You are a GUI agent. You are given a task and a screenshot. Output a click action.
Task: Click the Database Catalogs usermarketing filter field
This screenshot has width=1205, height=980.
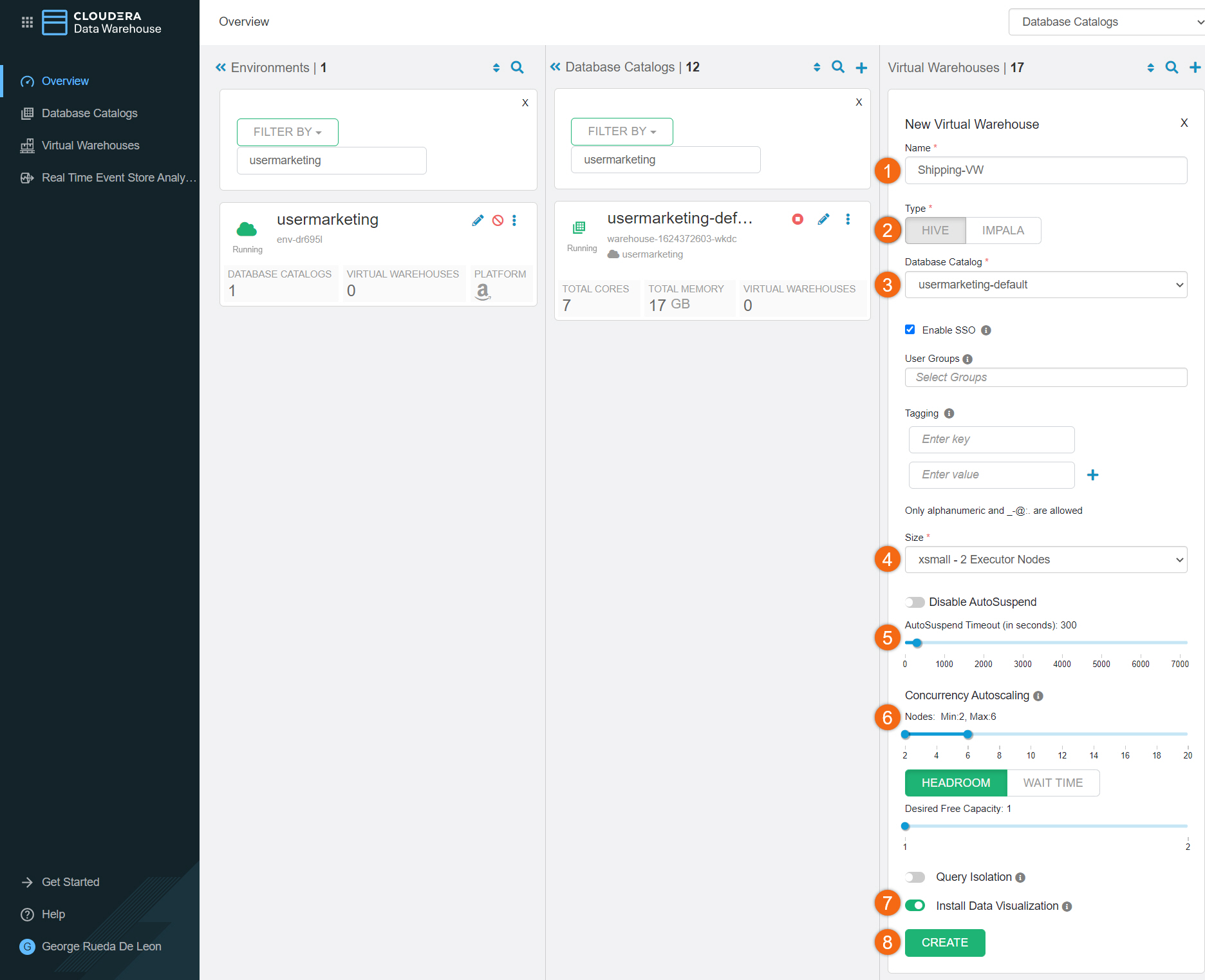[x=666, y=160]
